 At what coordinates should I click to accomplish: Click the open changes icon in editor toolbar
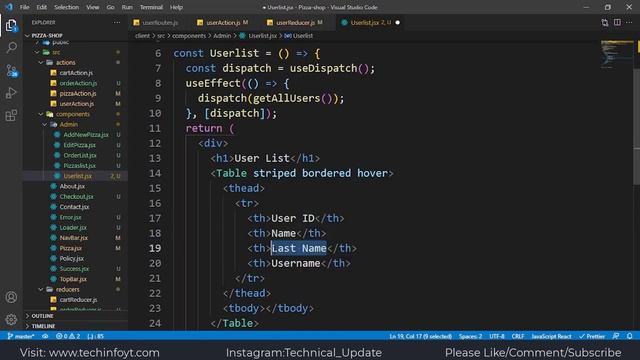tap(604, 22)
